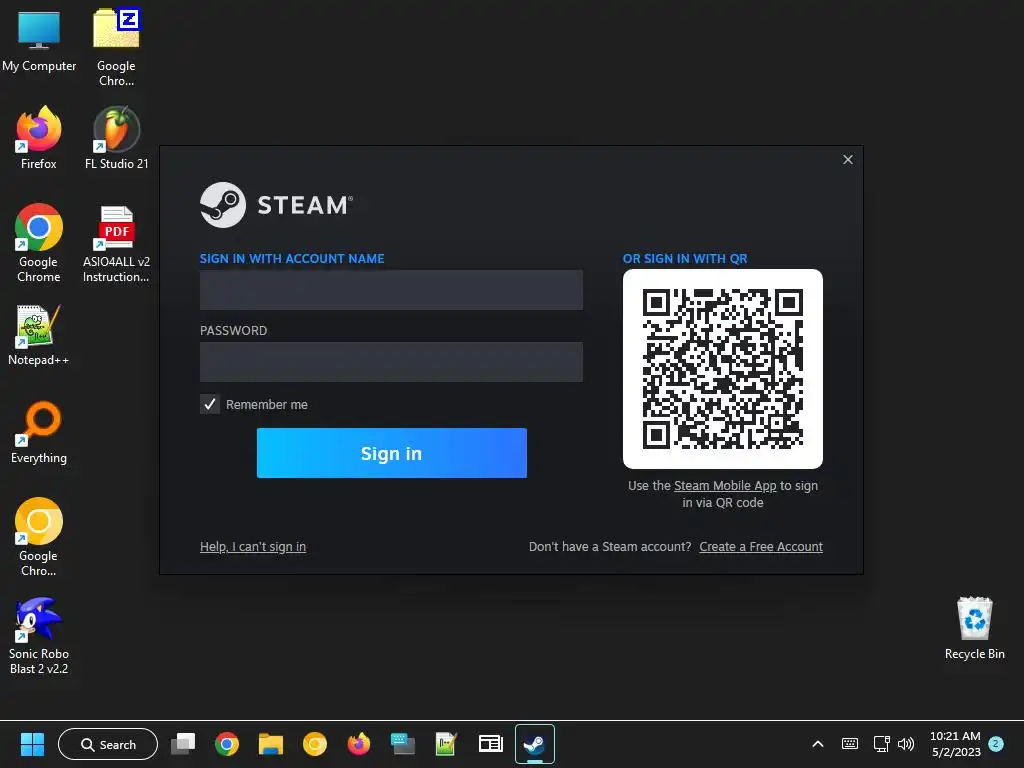Open Notepad++ from the taskbar
Image resolution: width=1024 pixels, height=768 pixels.
(x=447, y=744)
